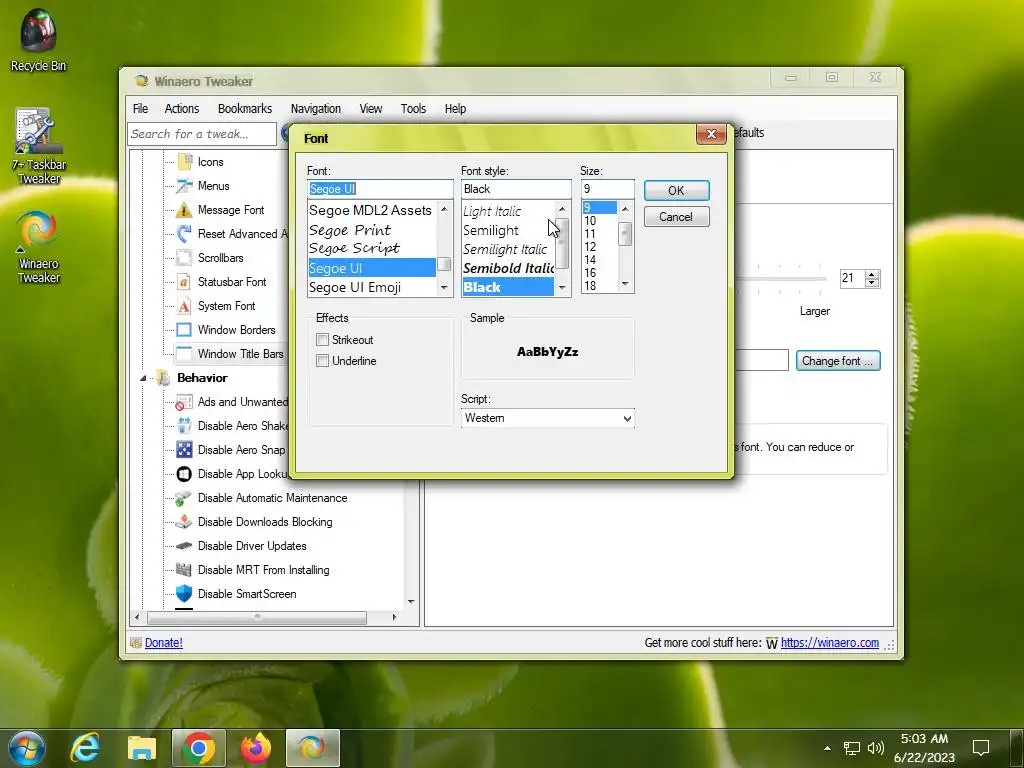Close the Font dialog with X
The image size is (1024, 768).
pyautogui.click(x=711, y=134)
